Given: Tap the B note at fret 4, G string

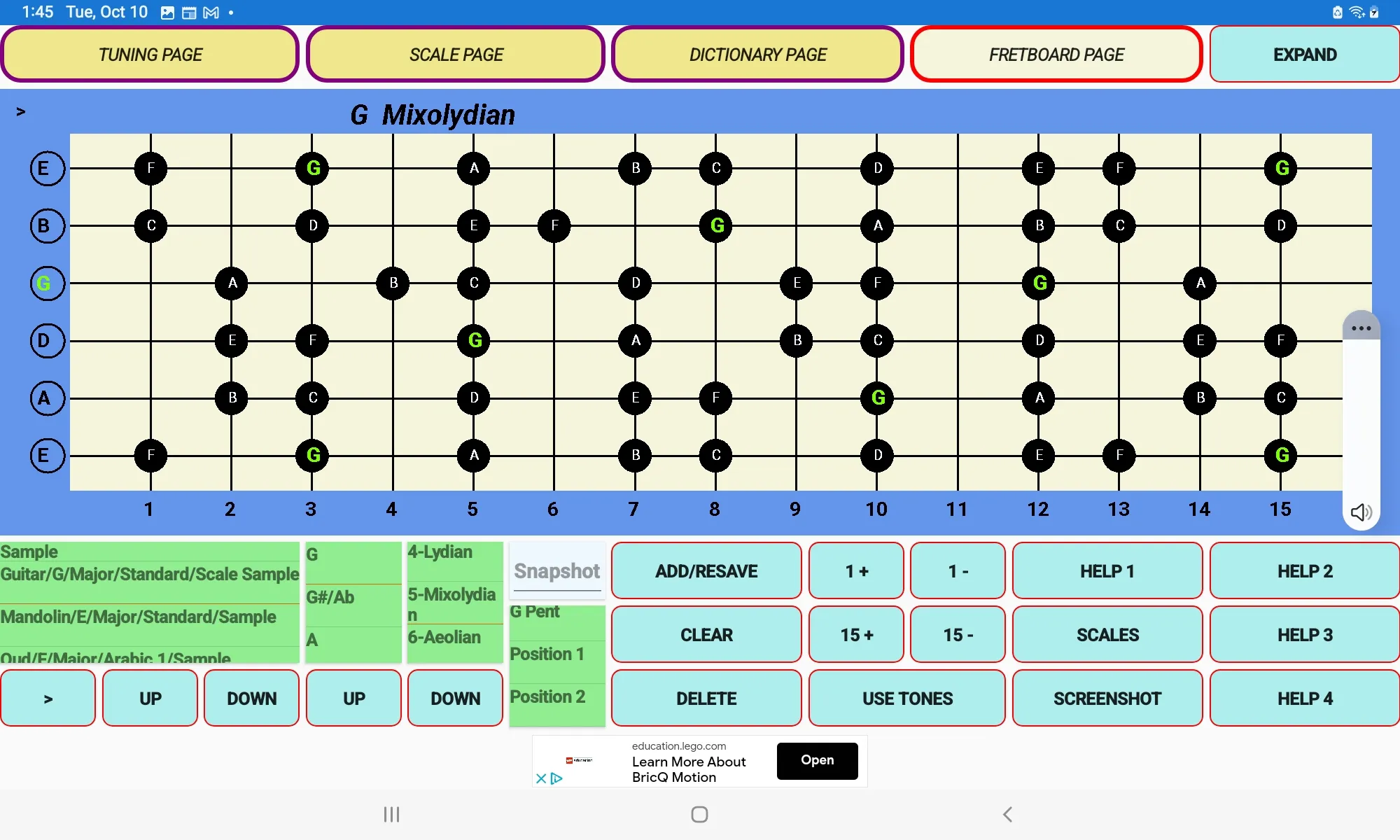Looking at the screenshot, I should [393, 283].
